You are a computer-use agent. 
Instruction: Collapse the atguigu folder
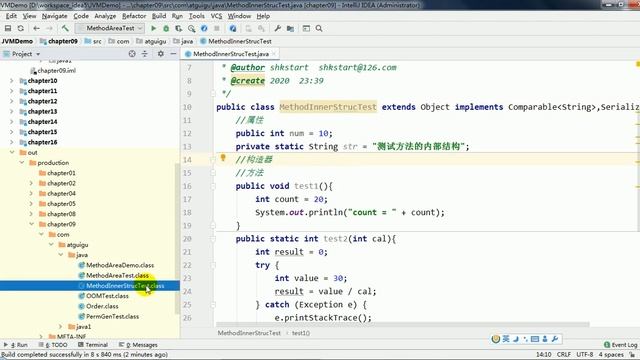point(51,244)
